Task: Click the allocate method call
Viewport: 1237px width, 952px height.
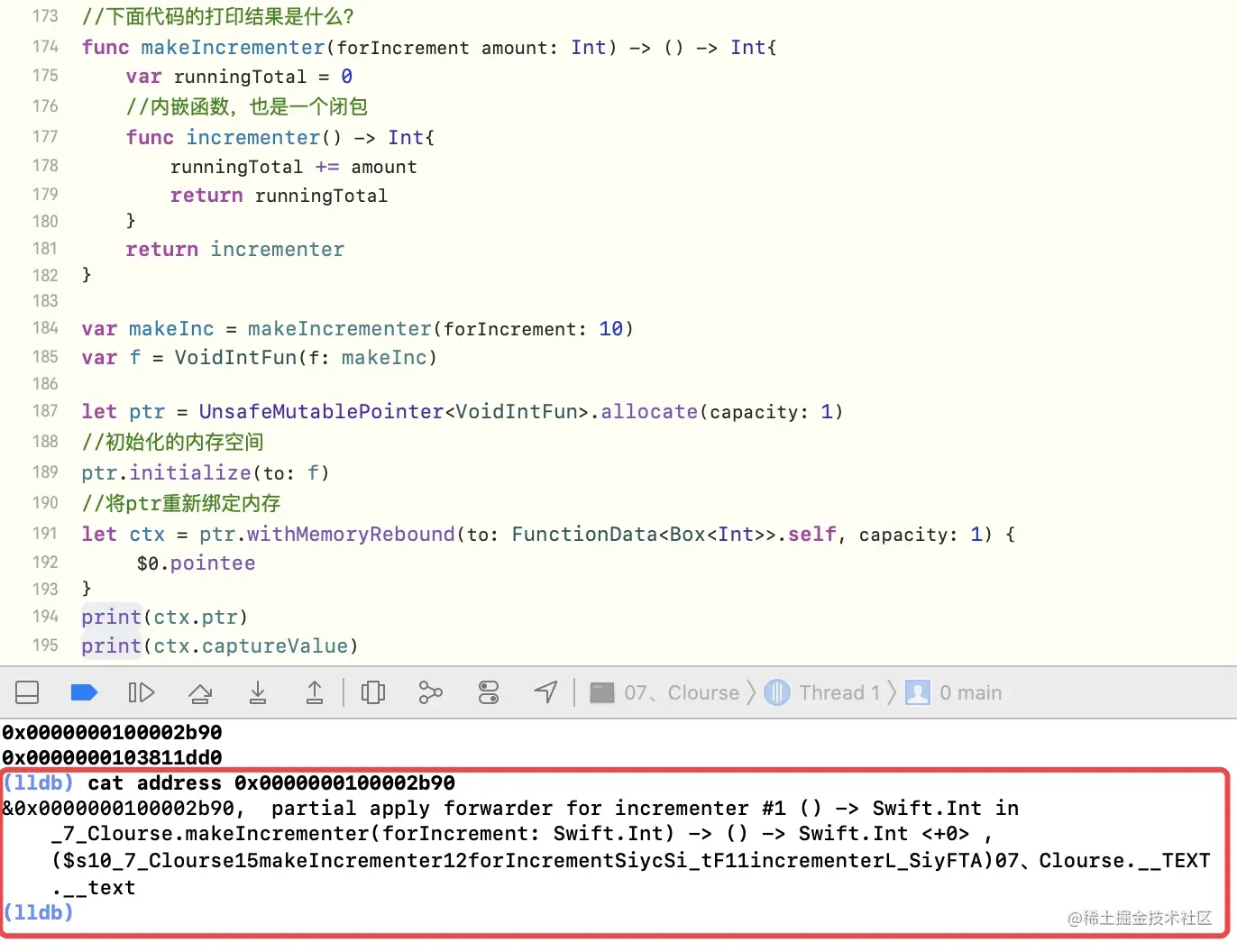Action: pyautogui.click(x=649, y=412)
